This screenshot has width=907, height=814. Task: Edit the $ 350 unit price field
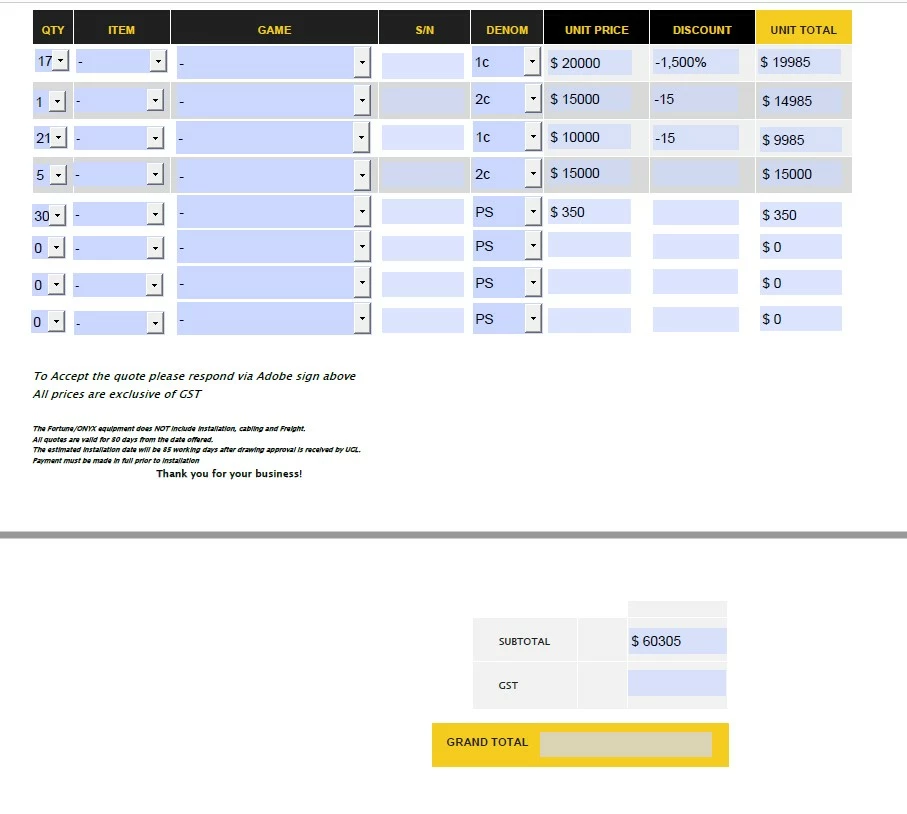[x=589, y=212]
